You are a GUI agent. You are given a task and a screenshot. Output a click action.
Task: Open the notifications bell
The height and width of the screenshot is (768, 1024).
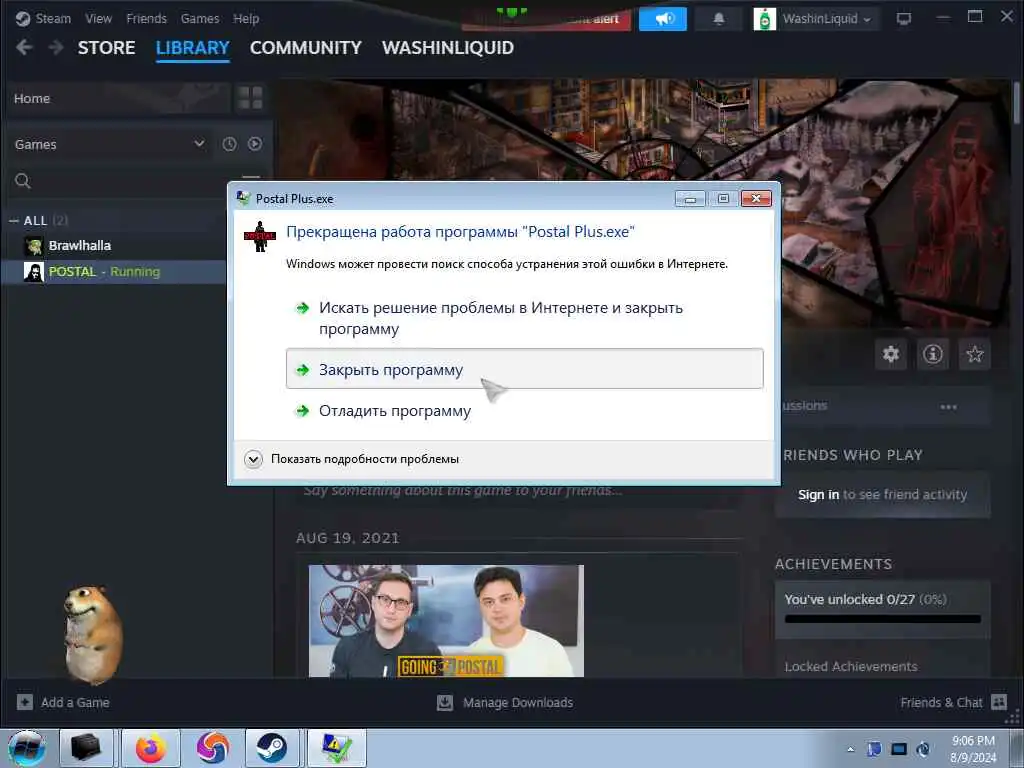(x=718, y=18)
